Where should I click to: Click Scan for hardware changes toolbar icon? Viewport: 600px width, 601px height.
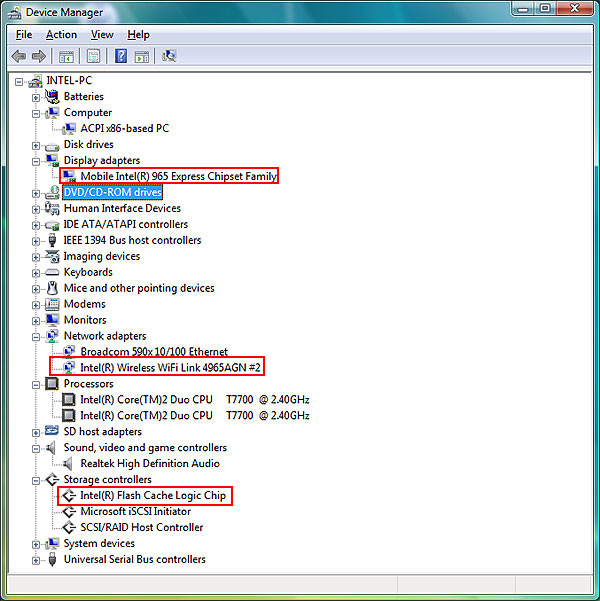169,56
